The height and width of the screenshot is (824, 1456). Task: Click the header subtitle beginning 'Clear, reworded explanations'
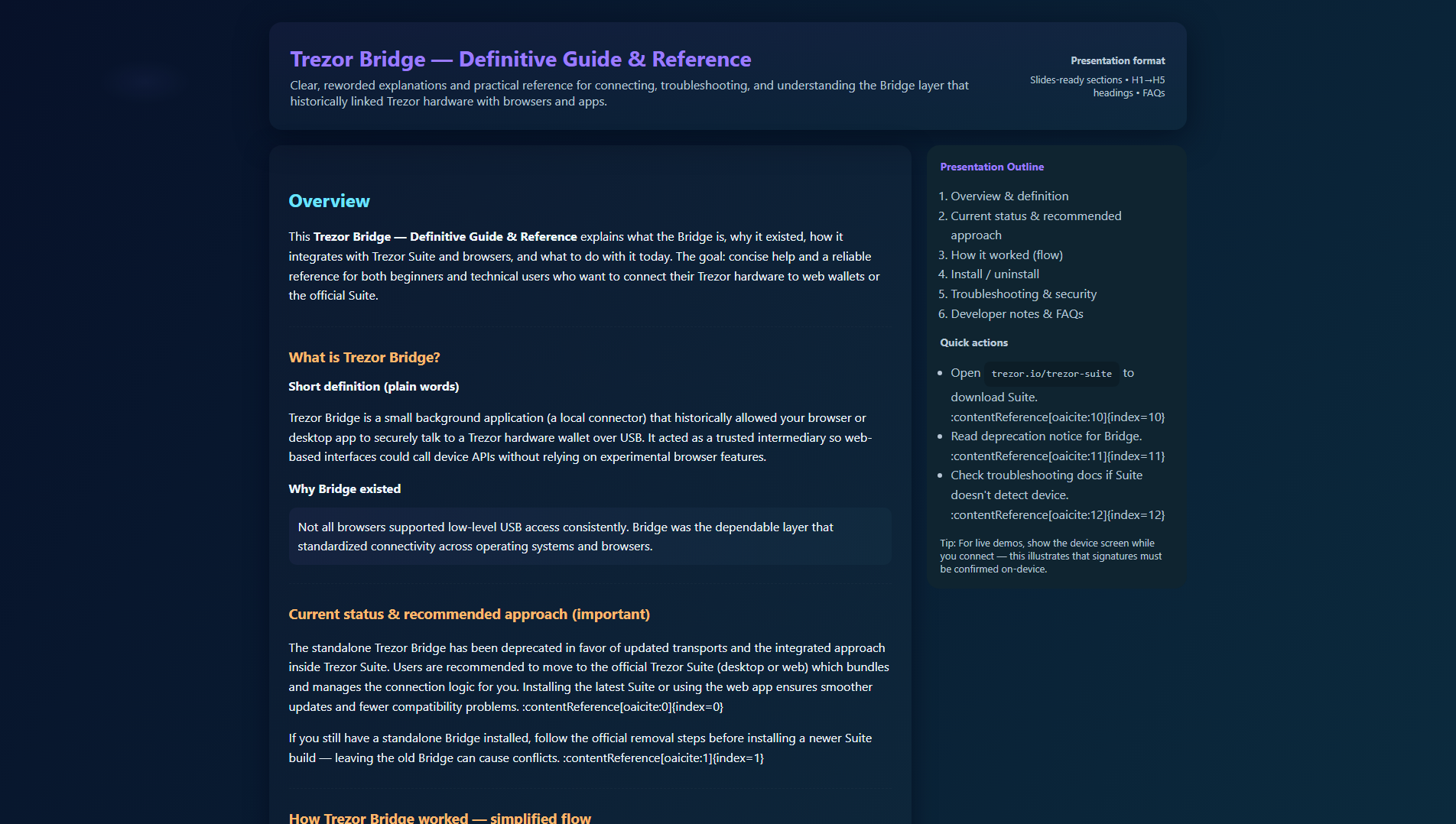629,93
